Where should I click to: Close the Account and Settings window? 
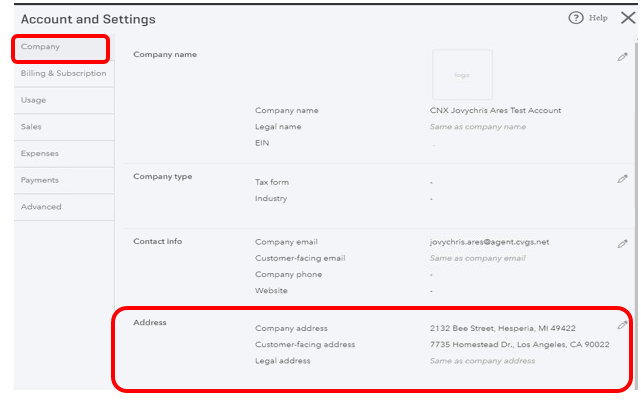coord(627,18)
